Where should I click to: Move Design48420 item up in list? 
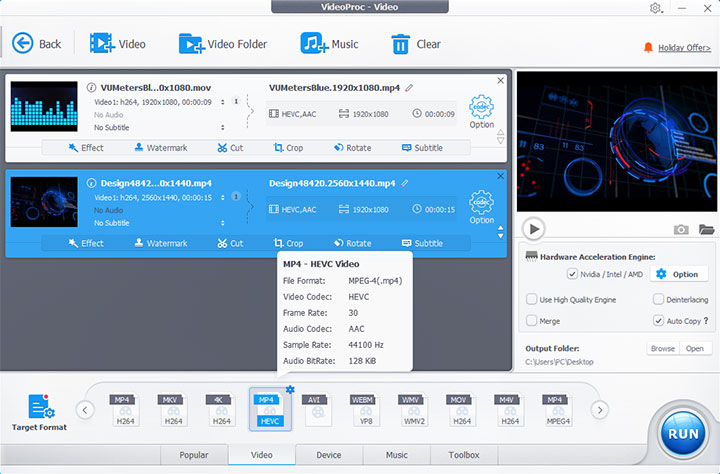tap(501, 228)
